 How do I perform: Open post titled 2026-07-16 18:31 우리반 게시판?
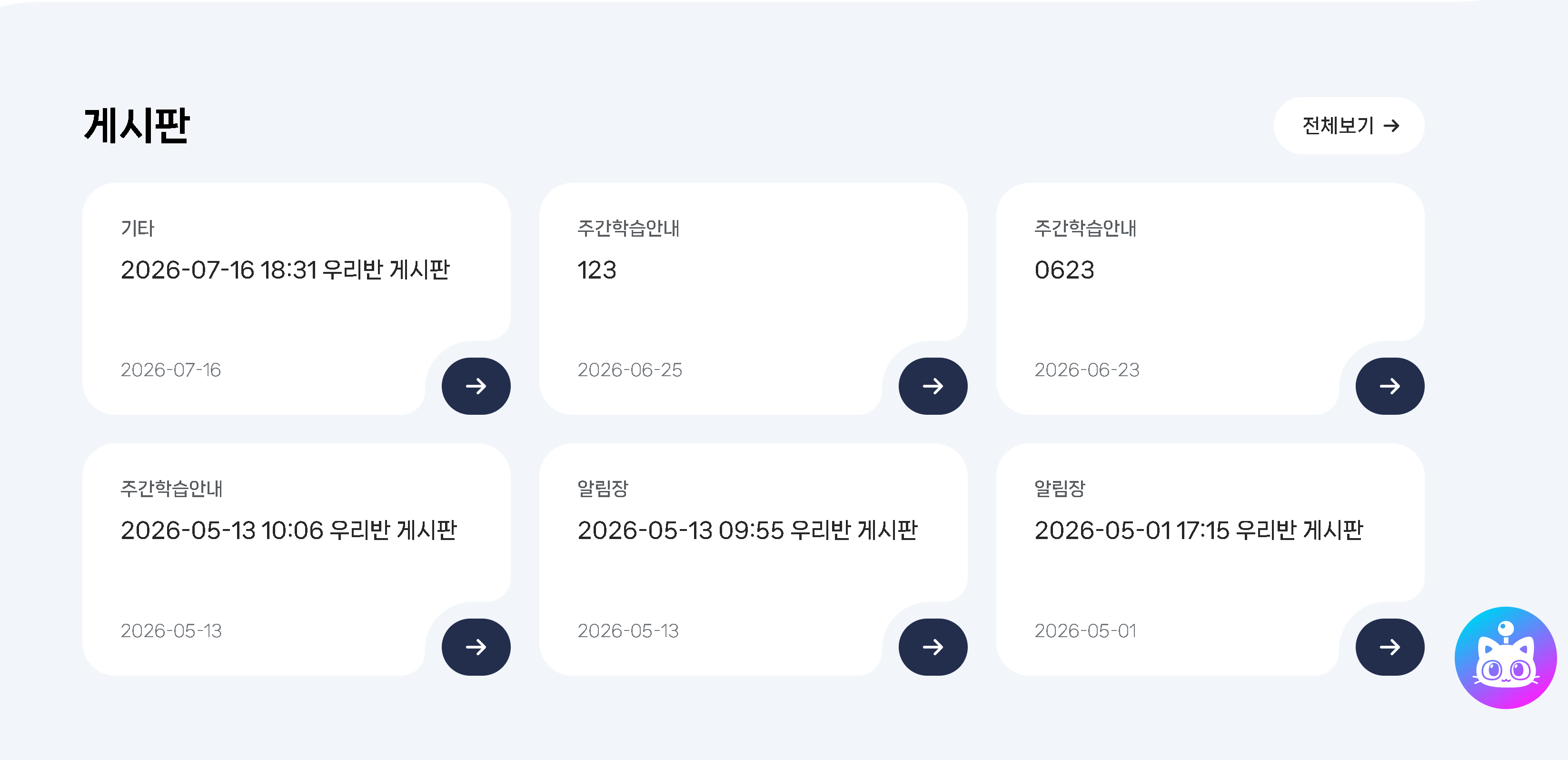[x=285, y=270]
